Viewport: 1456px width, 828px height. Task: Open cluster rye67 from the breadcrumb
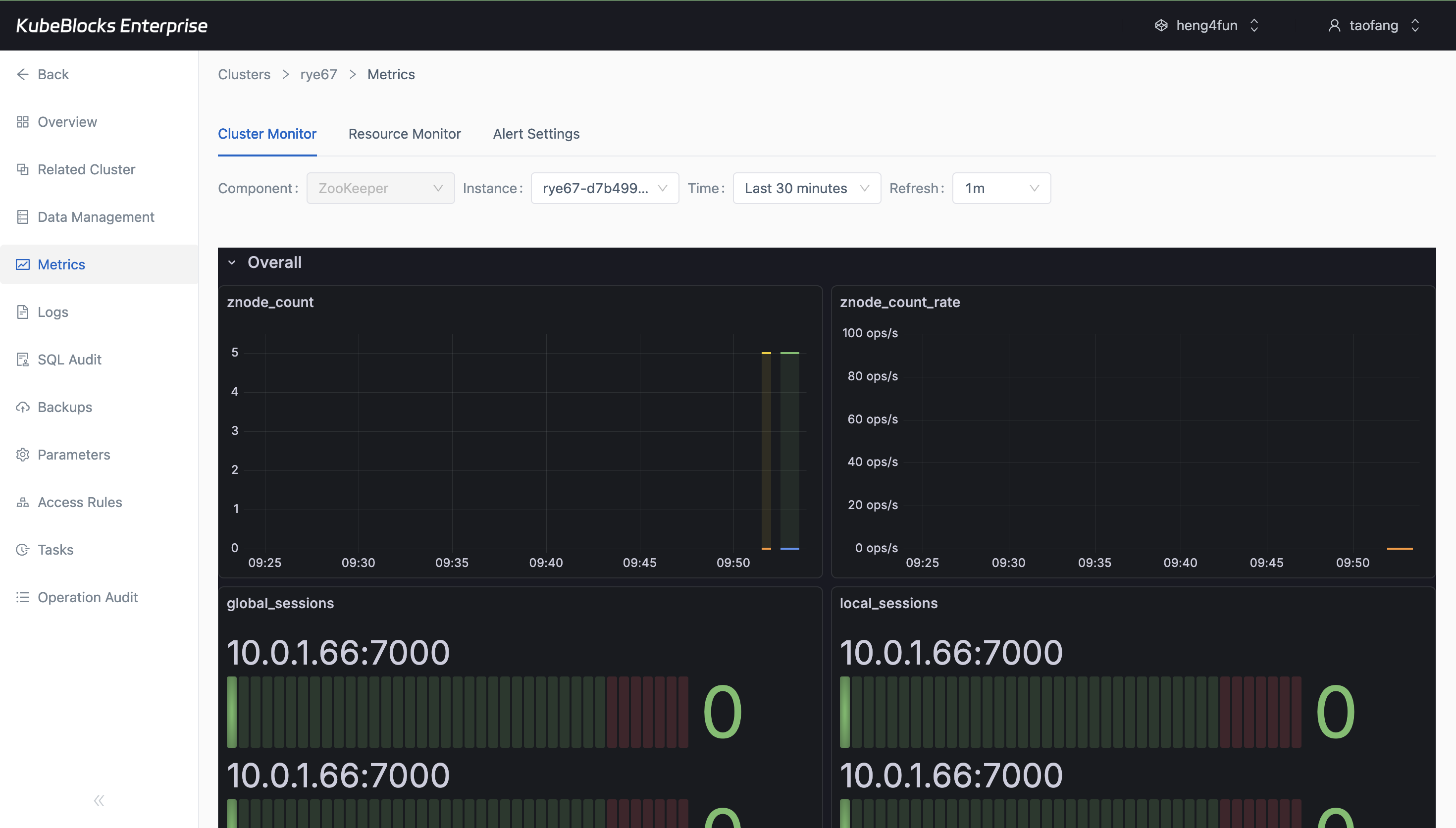[318, 74]
